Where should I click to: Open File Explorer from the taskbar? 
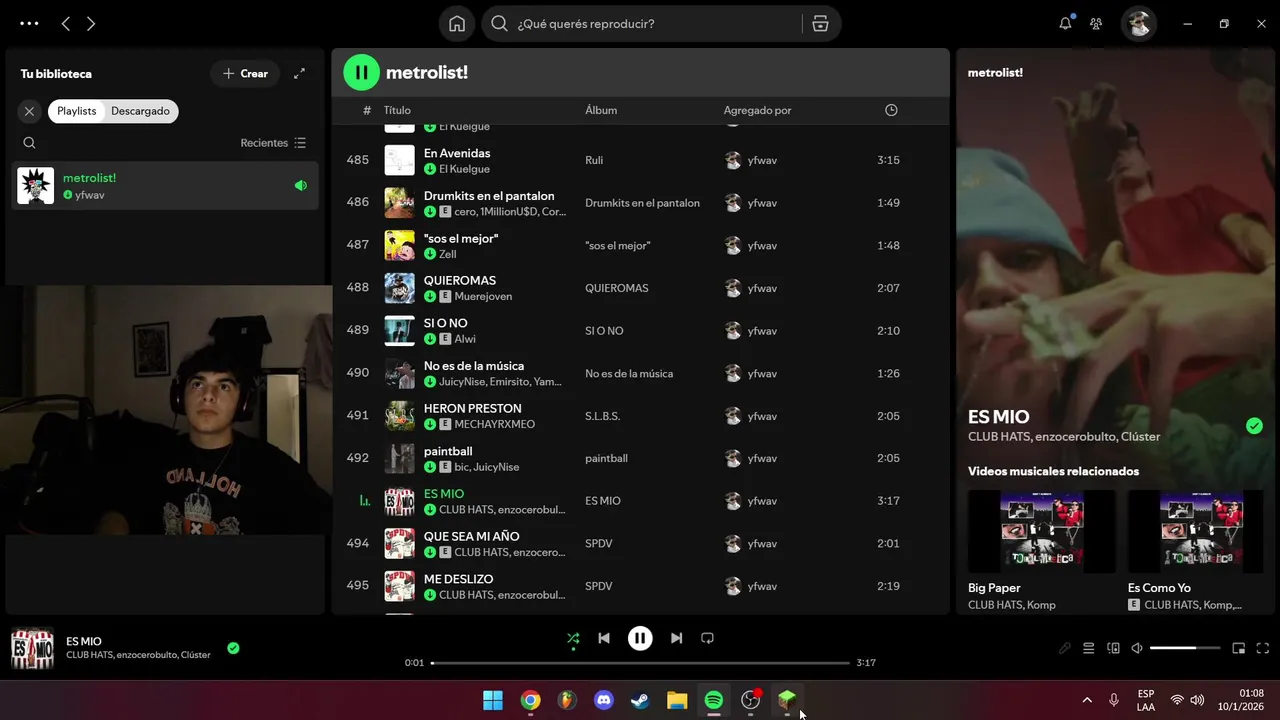pos(677,700)
